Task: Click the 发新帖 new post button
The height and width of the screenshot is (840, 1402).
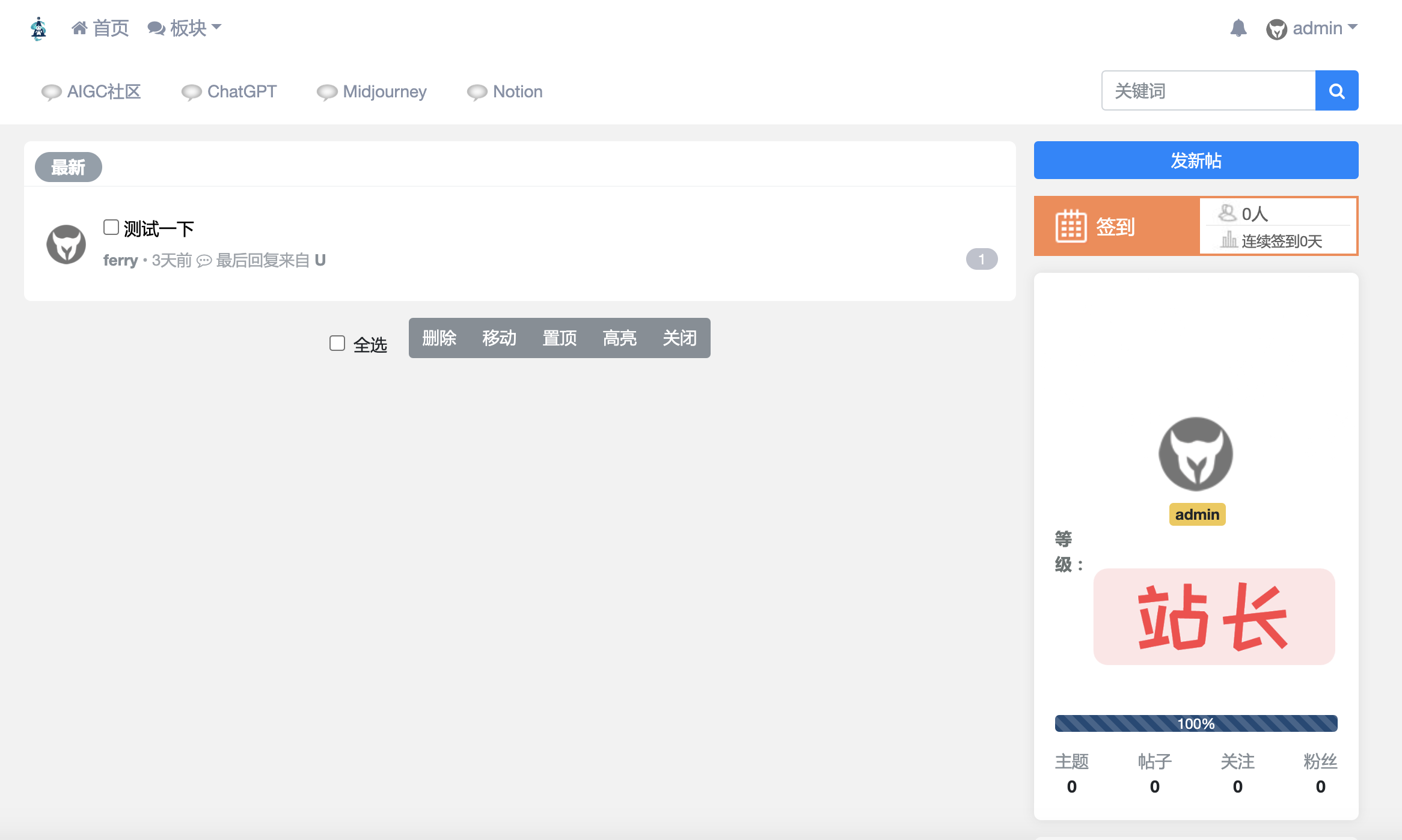Action: (x=1195, y=160)
